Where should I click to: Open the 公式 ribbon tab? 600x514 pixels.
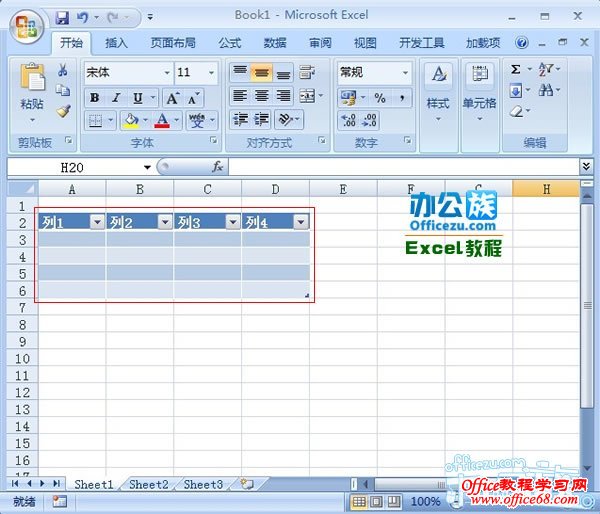230,43
